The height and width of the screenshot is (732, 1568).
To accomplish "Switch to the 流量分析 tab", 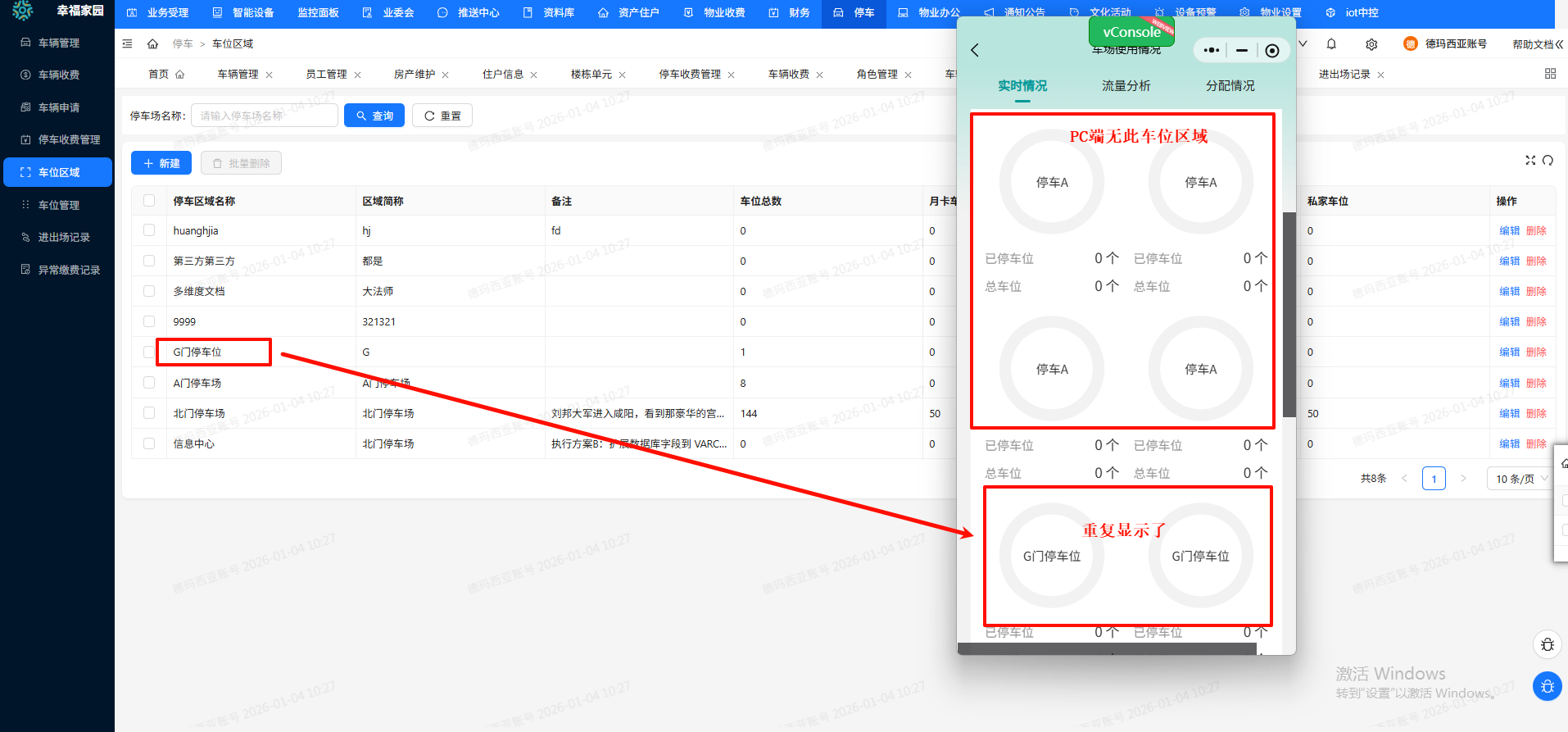I will (1126, 86).
